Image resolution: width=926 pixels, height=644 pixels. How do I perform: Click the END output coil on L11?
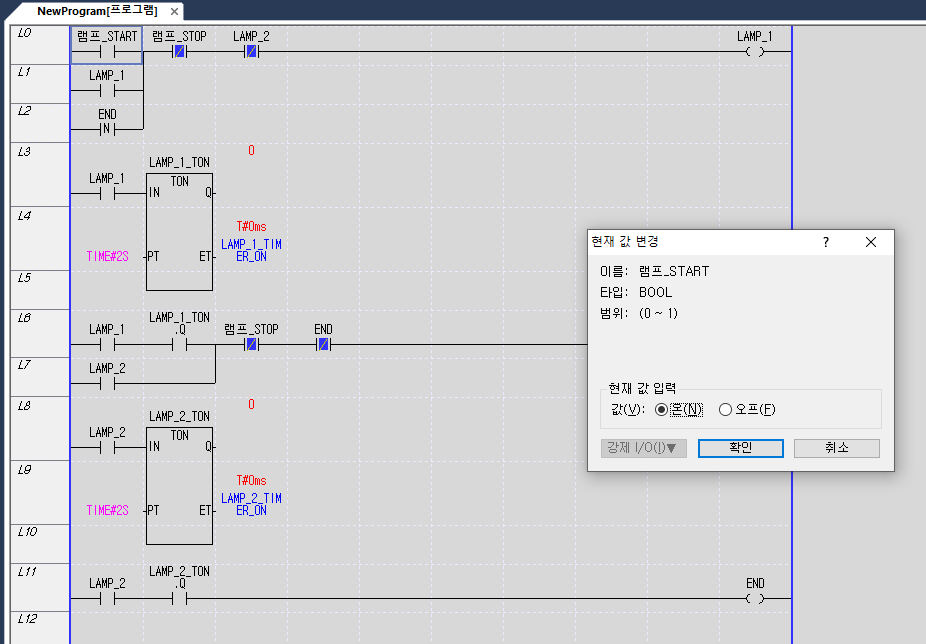(x=755, y=599)
